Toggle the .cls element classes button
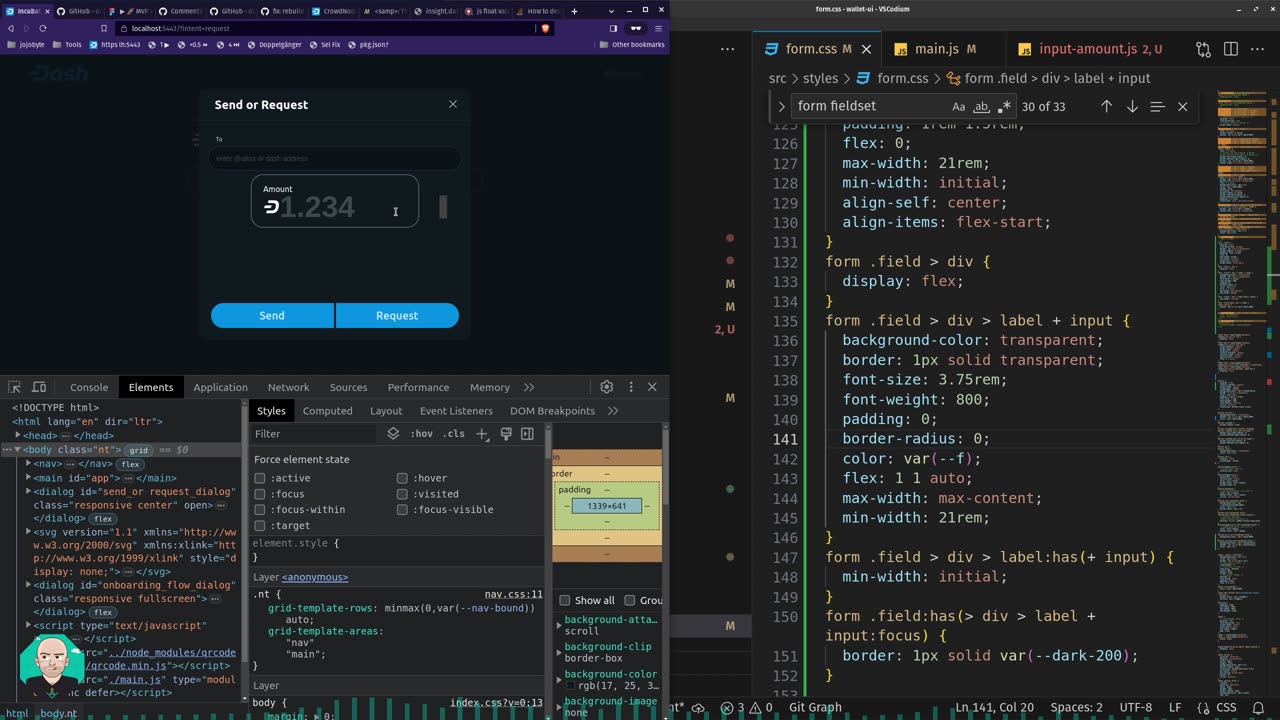Viewport: 1280px width, 720px height. [454, 434]
